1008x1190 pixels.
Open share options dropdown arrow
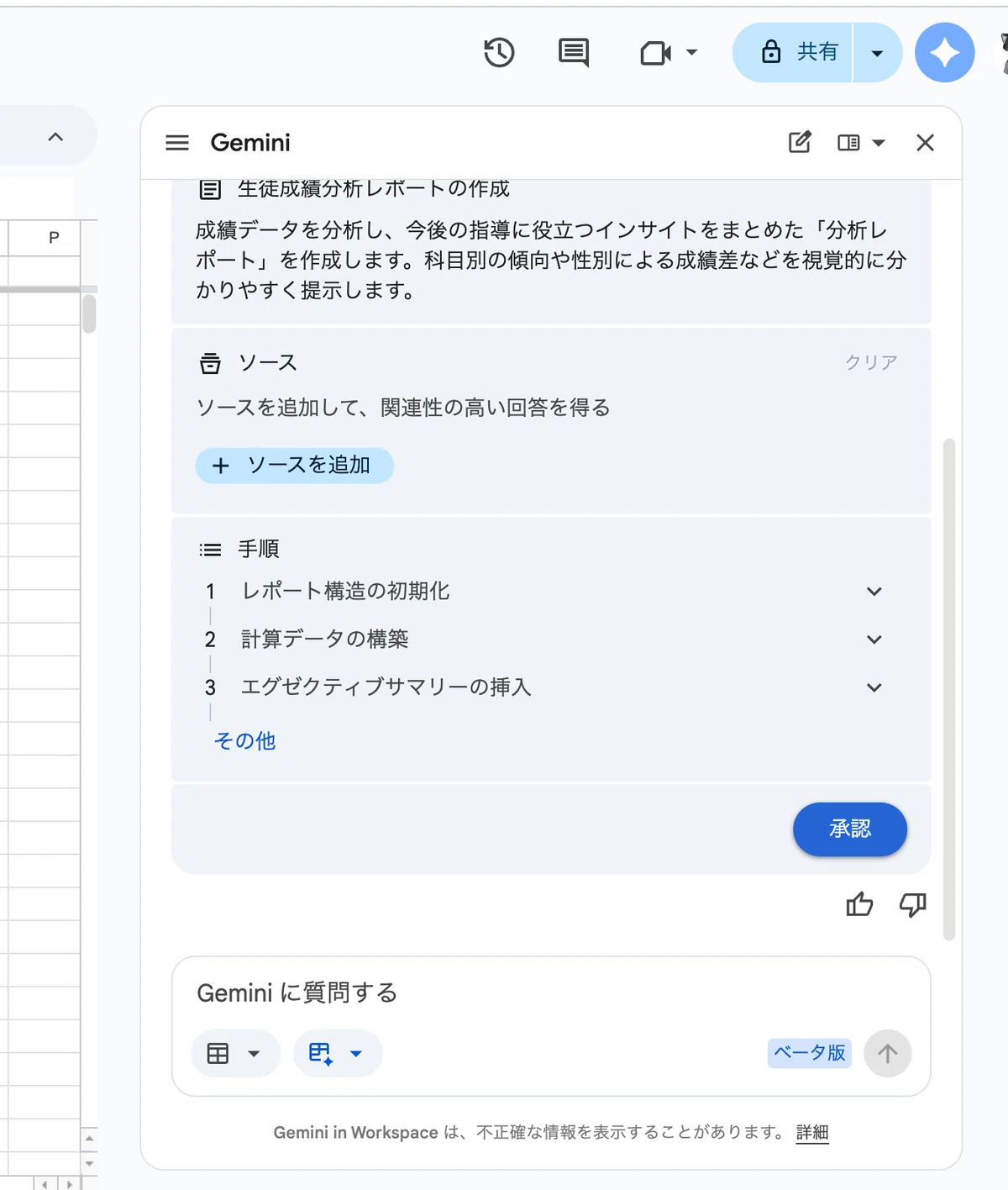[x=878, y=53]
